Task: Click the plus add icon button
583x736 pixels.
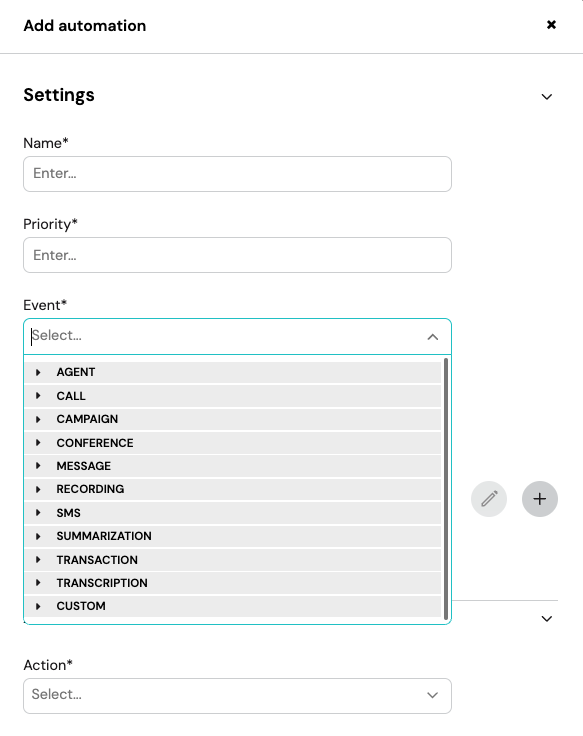Action: (x=540, y=498)
